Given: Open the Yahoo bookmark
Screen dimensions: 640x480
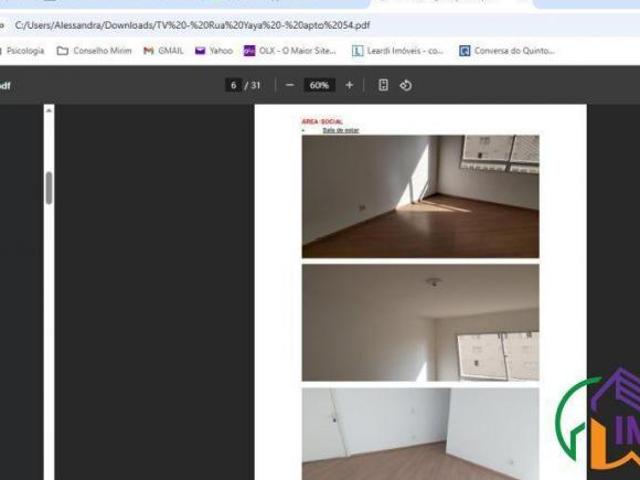Looking at the screenshot, I should point(214,51).
